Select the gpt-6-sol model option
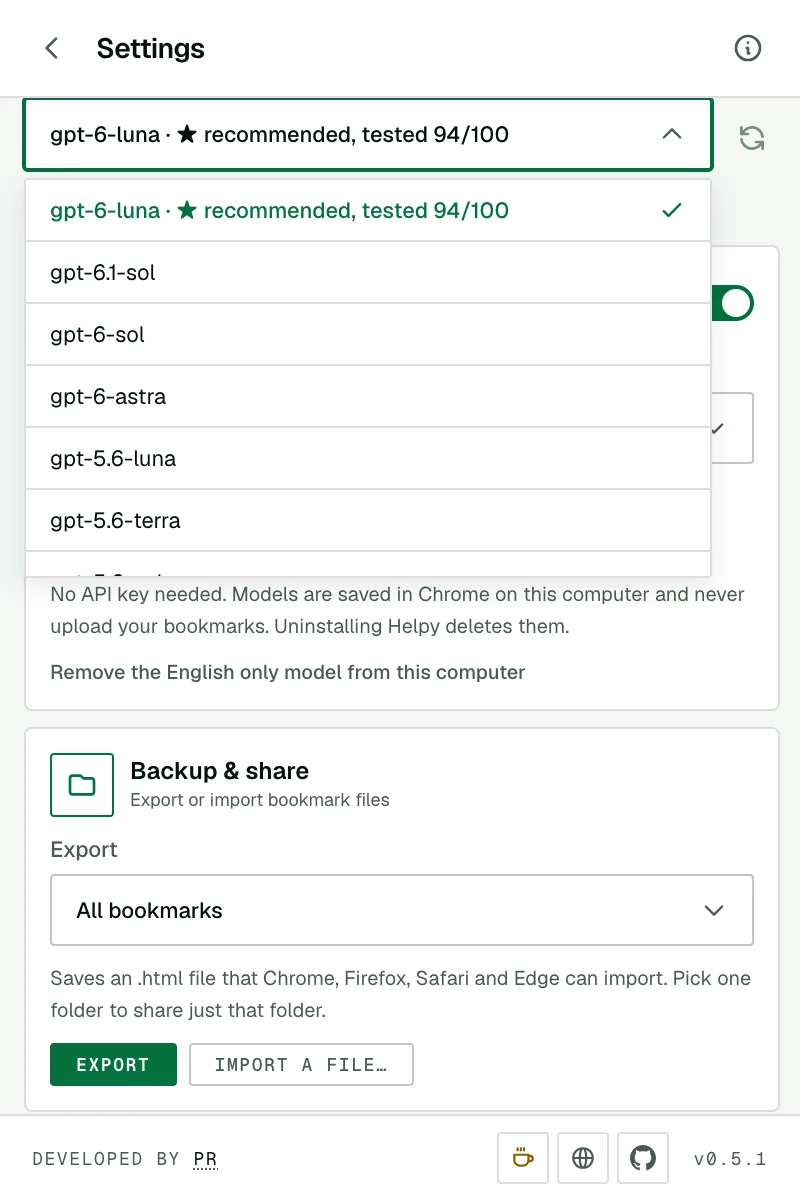800x1200 pixels. [x=368, y=334]
